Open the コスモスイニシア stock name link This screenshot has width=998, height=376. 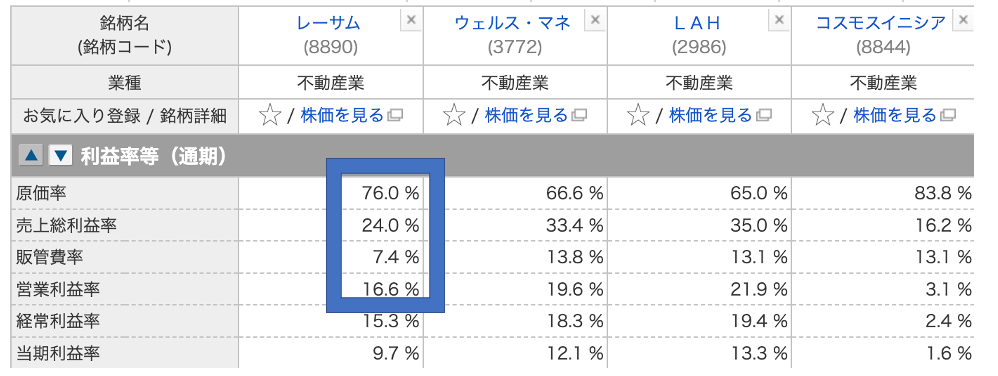coord(882,24)
